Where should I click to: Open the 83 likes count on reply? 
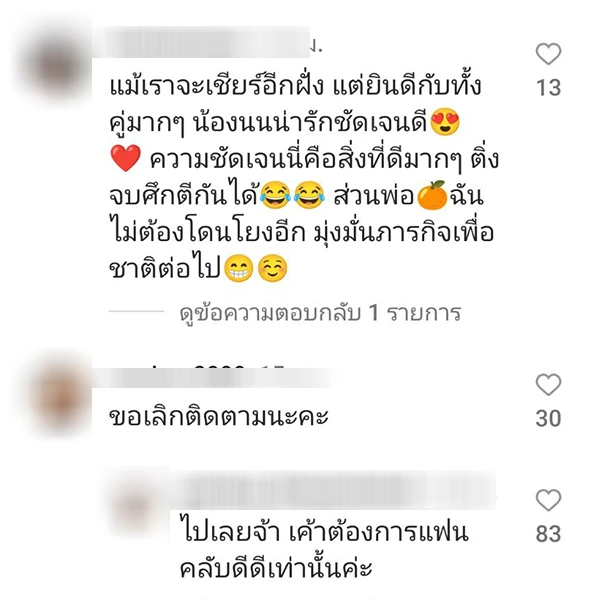(548, 533)
